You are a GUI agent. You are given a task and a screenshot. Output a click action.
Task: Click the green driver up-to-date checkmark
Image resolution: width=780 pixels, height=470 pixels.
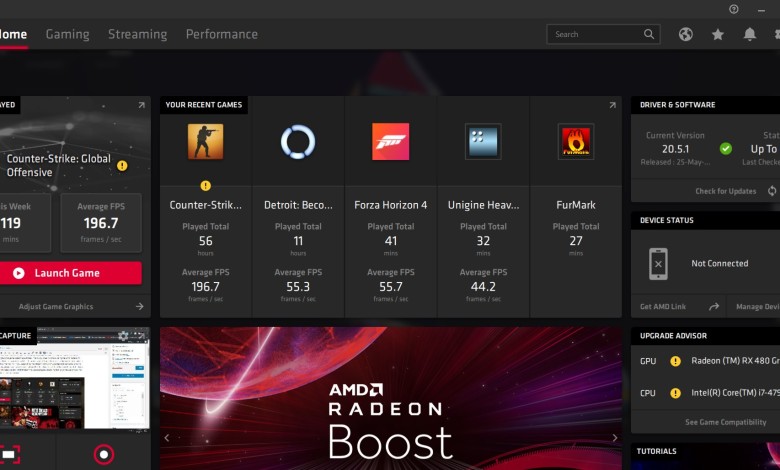tap(726, 148)
